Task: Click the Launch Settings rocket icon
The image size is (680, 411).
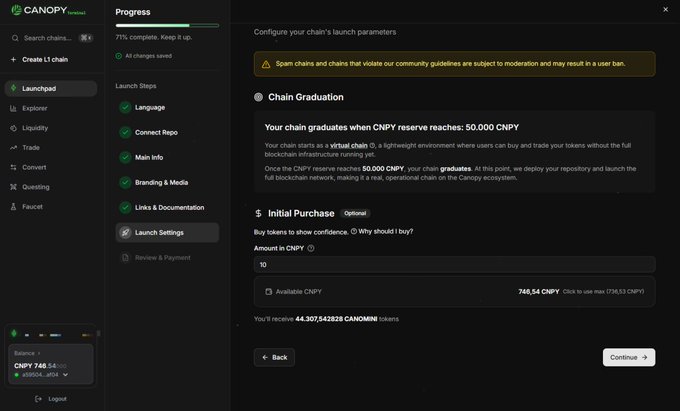Action: point(125,233)
